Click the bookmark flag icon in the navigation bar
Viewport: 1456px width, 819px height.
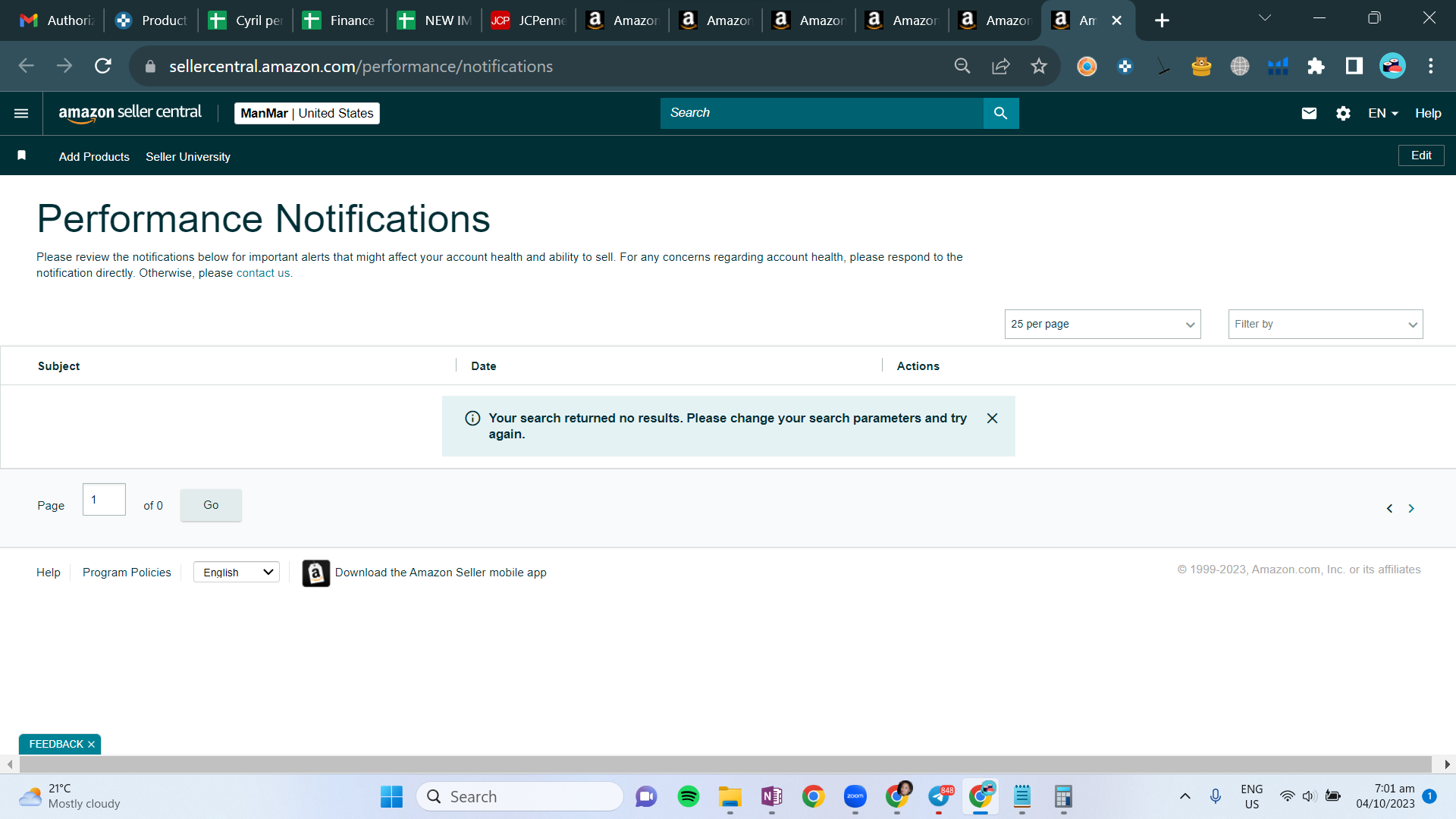tap(22, 155)
